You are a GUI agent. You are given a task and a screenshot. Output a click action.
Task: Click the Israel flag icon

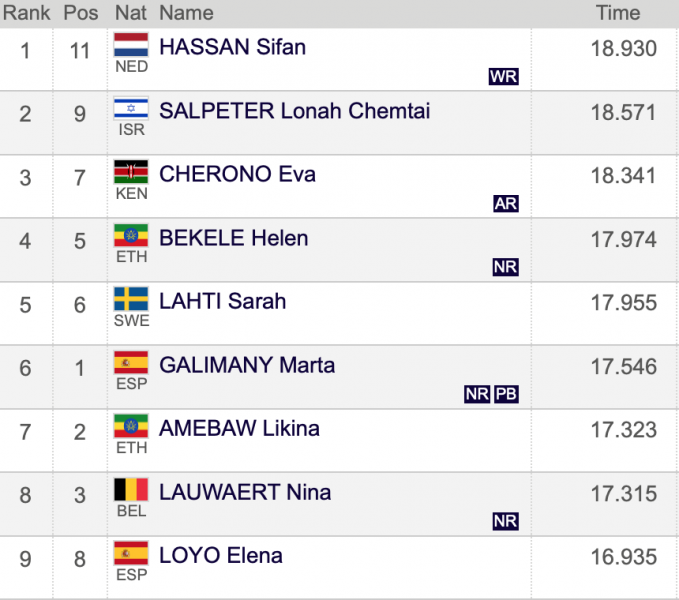(131, 108)
